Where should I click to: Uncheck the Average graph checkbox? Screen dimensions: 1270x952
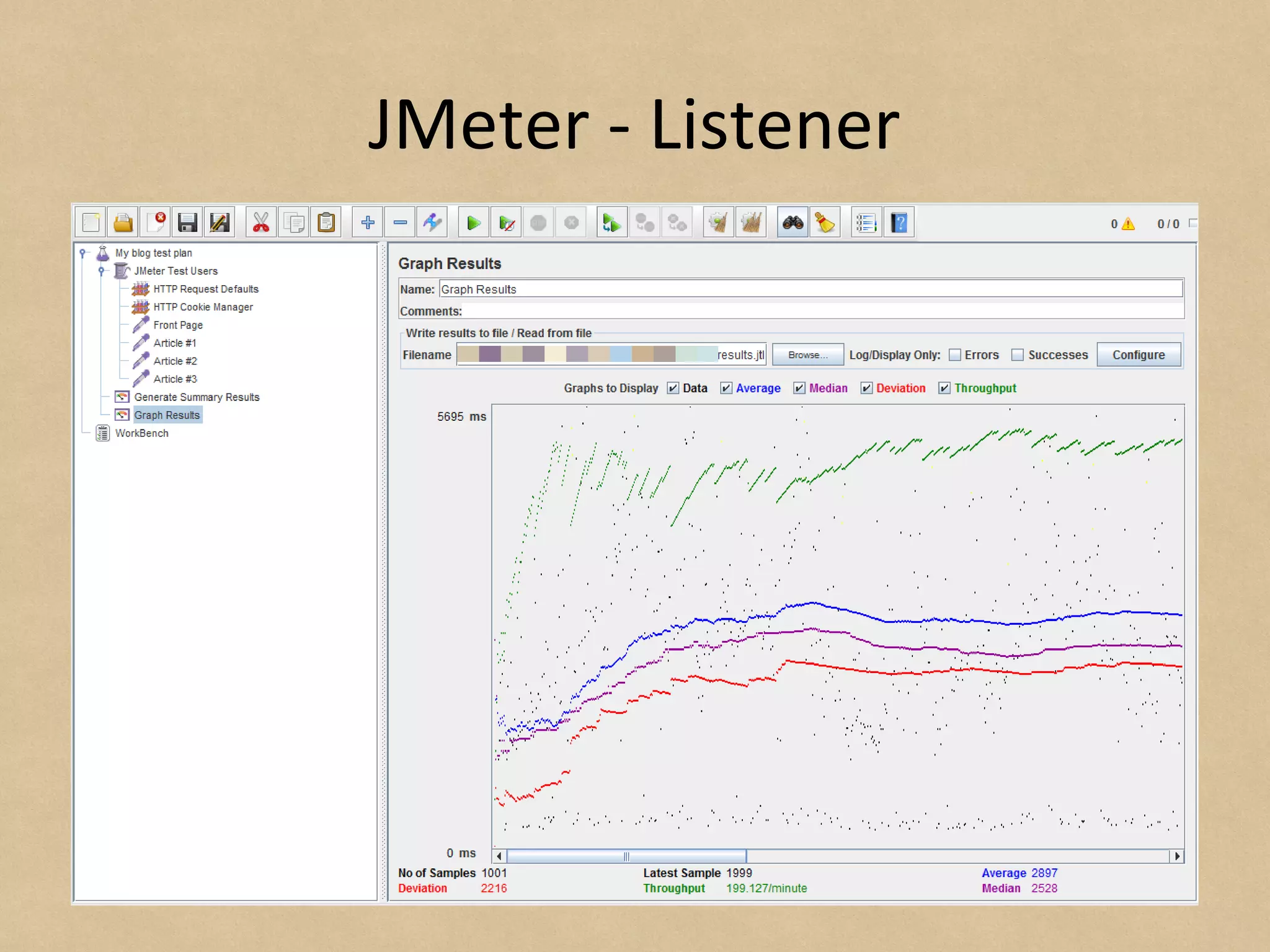(726, 388)
